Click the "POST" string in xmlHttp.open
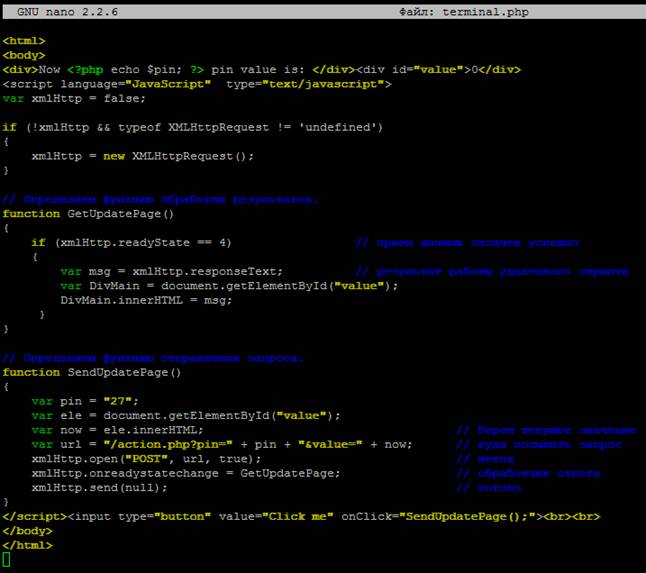The height and width of the screenshot is (573, 646). pyautogui.click(x=147, y=459)
